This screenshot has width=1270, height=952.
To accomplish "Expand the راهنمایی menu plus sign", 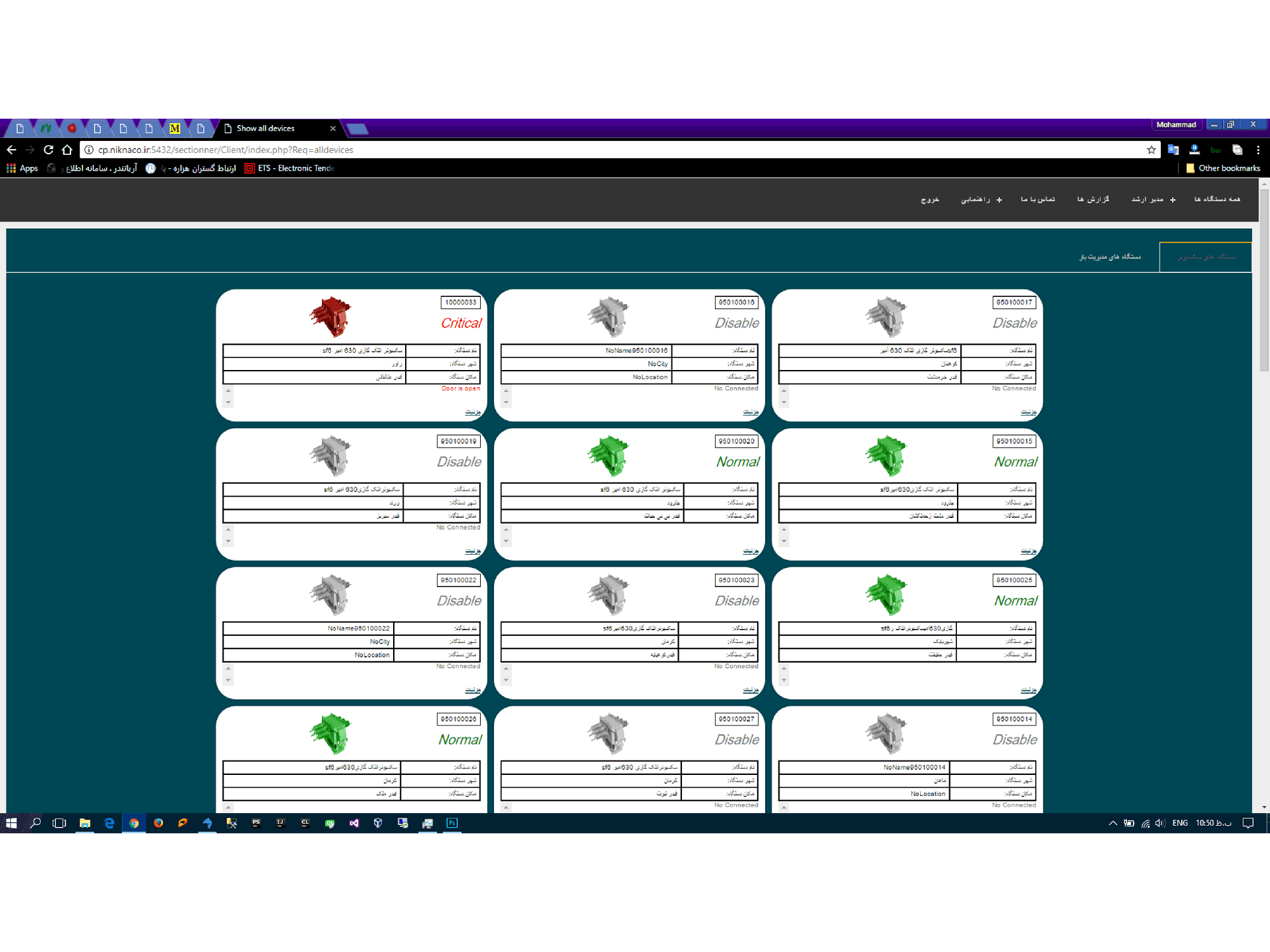I will point(999,200).
